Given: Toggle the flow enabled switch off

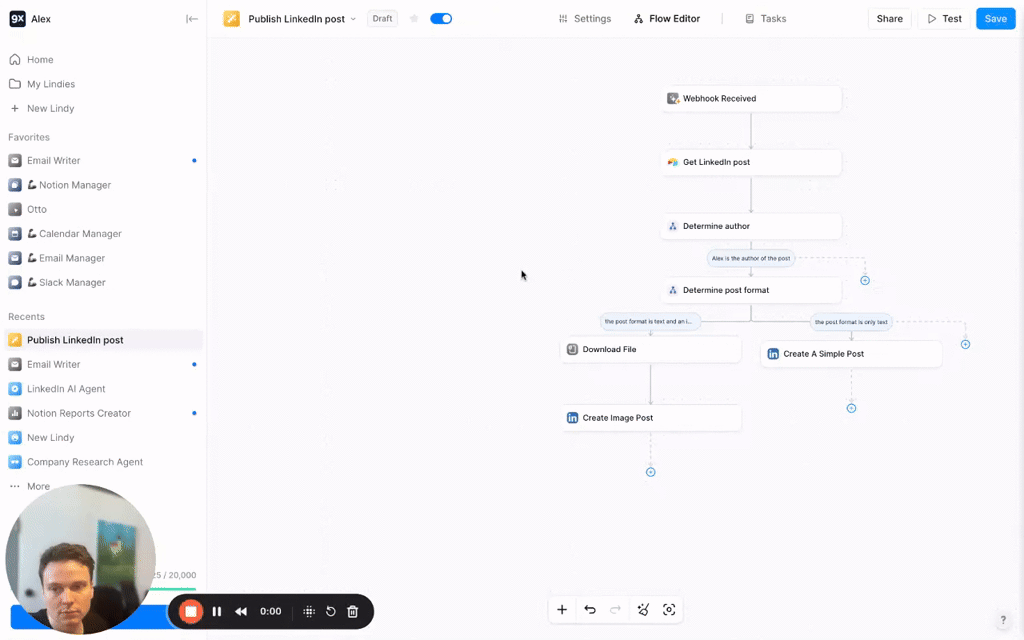Looking at the screenshot, I should coord(441,19).
